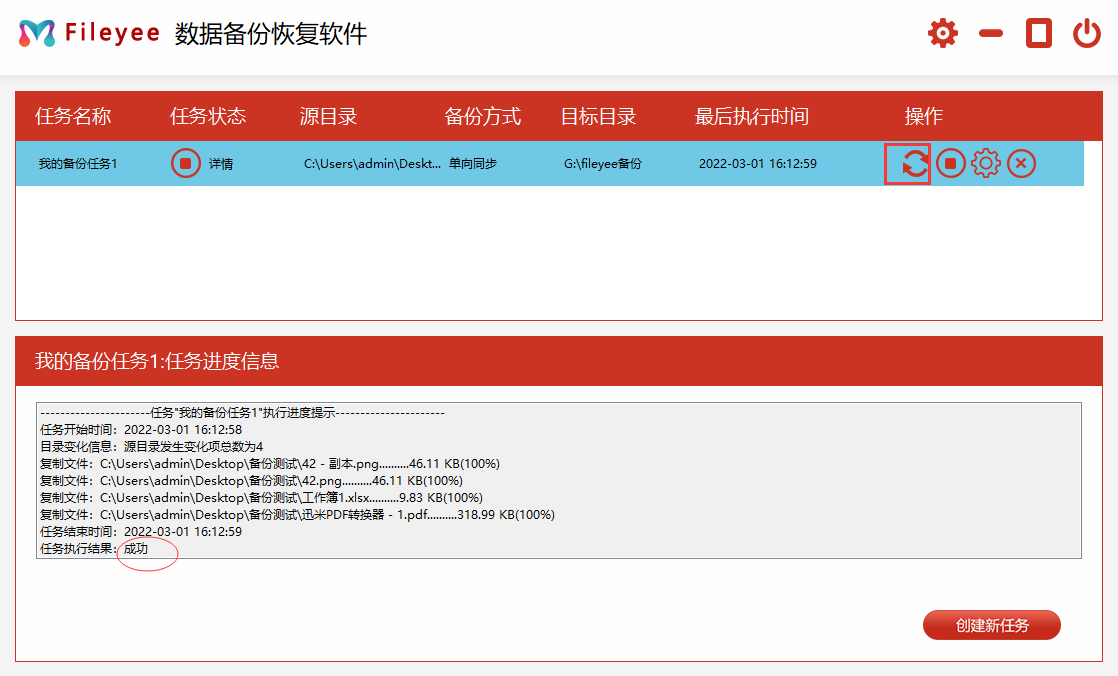Click the power icon to exit Fileyee
This screenshot has height=676, width=1118.
coord(1087,34)
